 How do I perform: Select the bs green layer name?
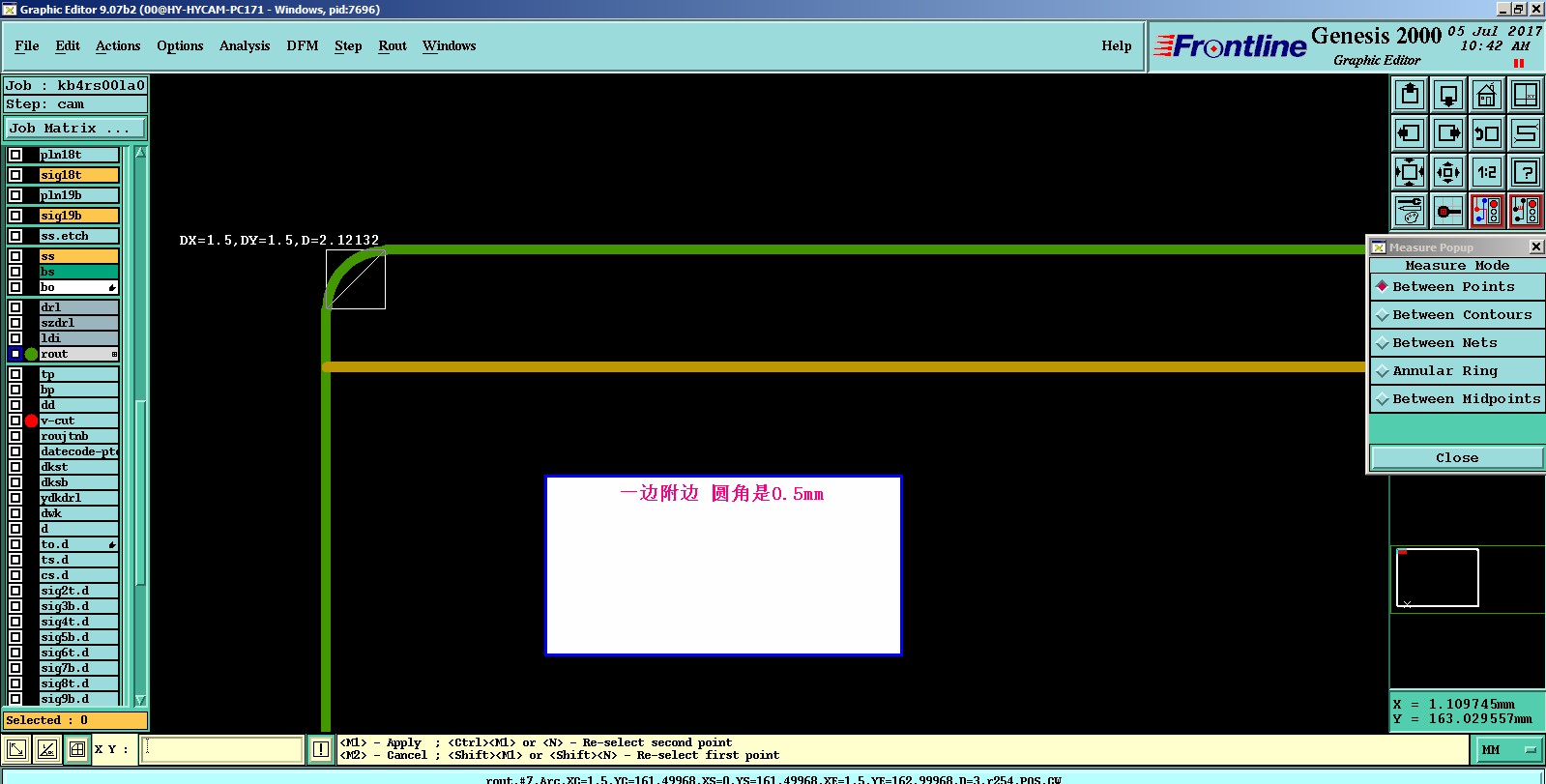pos(78,272)
